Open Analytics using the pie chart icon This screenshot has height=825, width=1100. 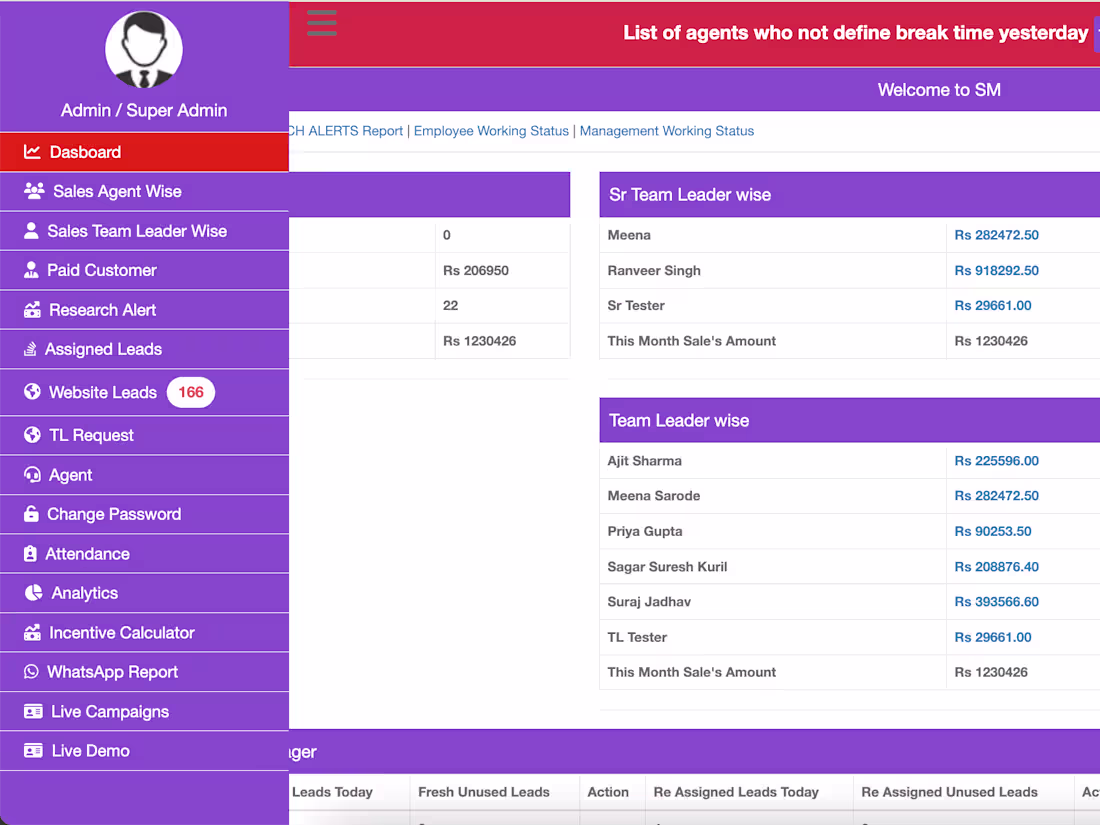tap(32, 593)
